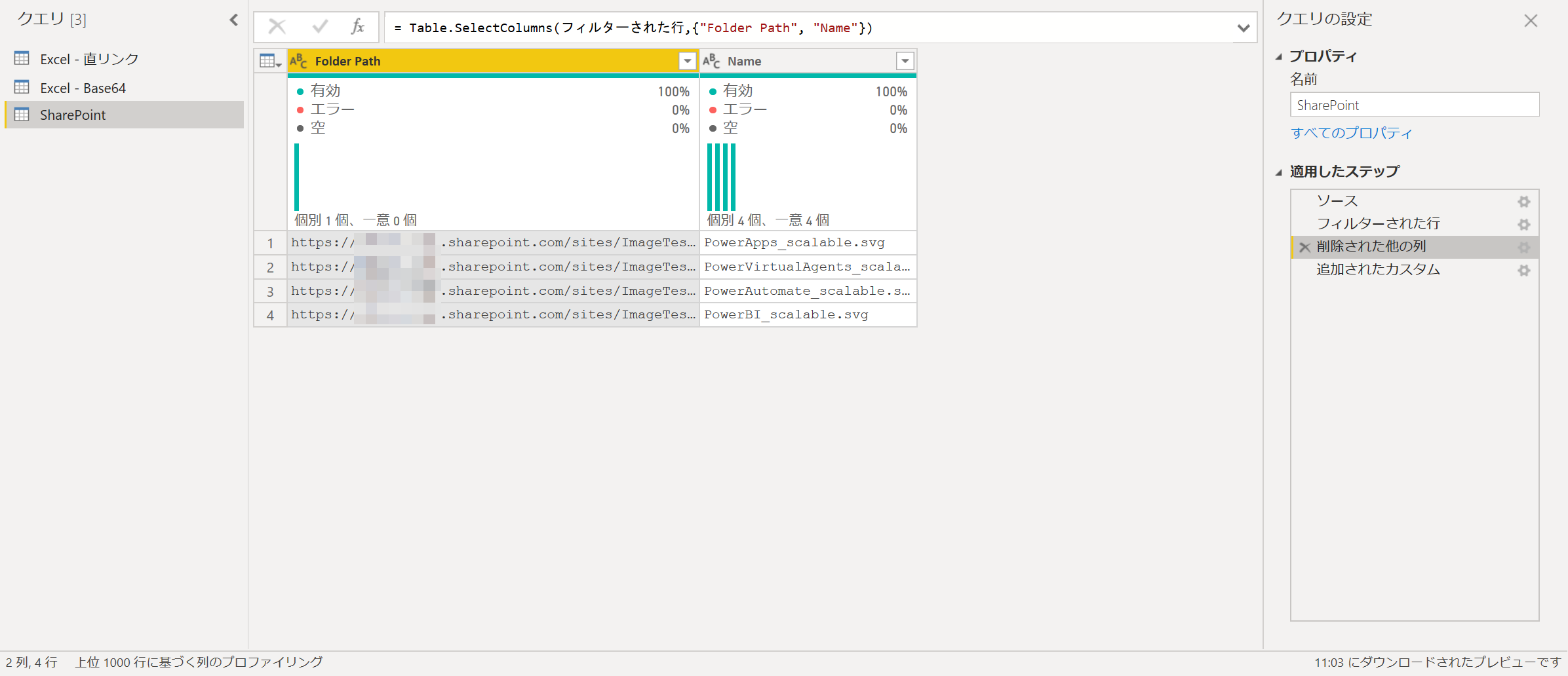The image size is (1568, 676).
Task: Open the Name column filter dropdown
Action: (x=905, y=61)
